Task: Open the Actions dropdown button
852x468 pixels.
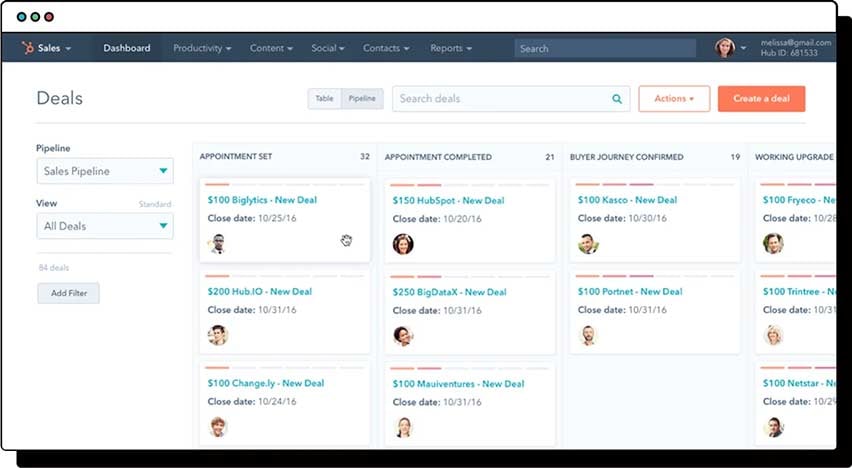Action: [674, 99]
